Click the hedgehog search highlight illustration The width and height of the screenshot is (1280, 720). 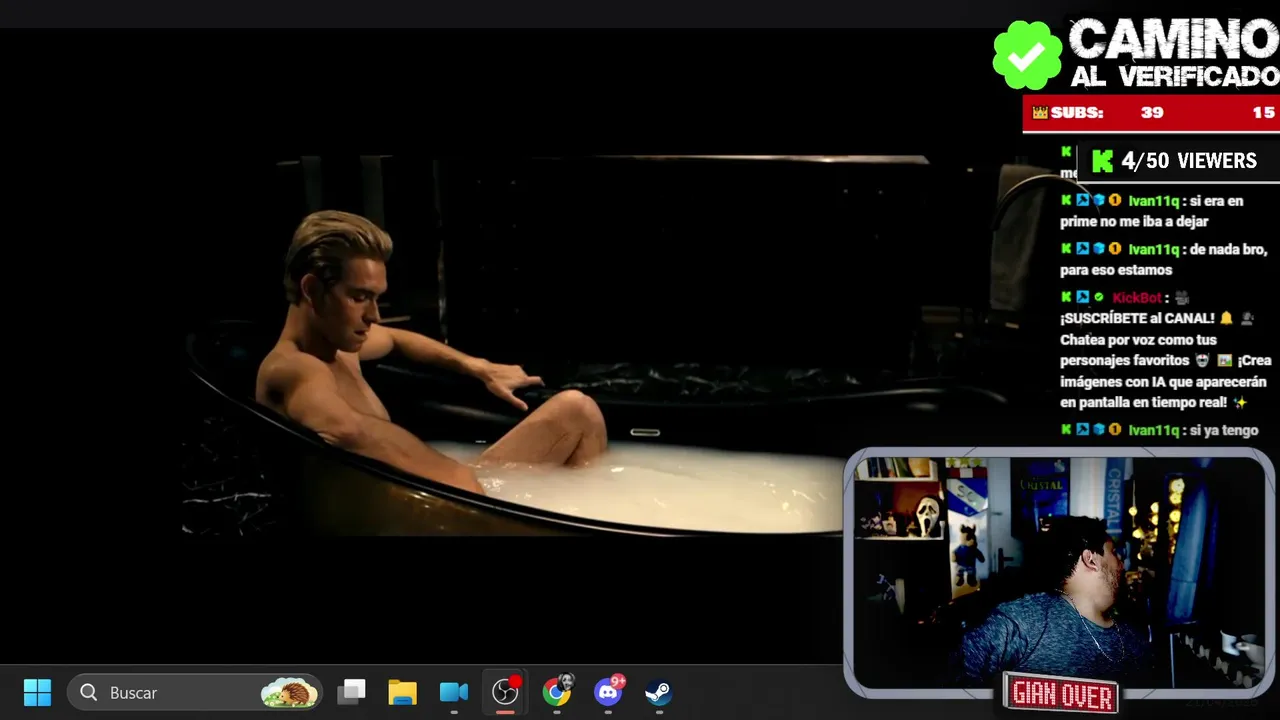point(289,692)
